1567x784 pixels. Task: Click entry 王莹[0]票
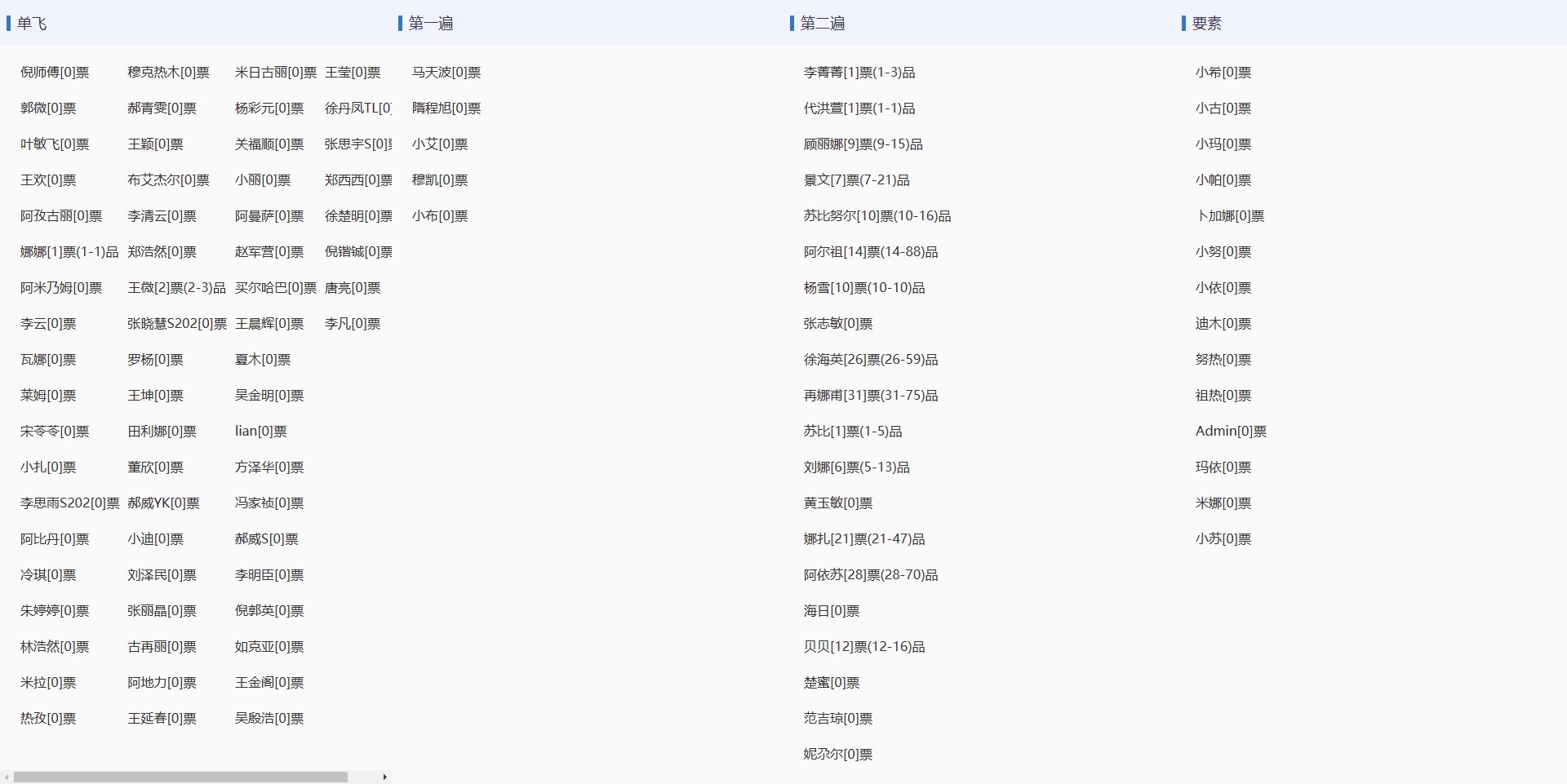coord(353,73)
